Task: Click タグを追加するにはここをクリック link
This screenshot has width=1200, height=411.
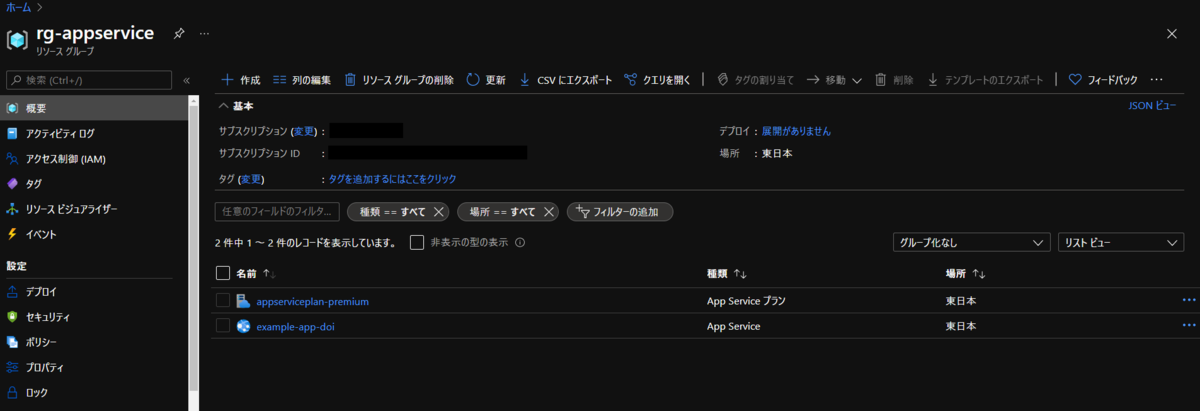Action: point(393,179)
